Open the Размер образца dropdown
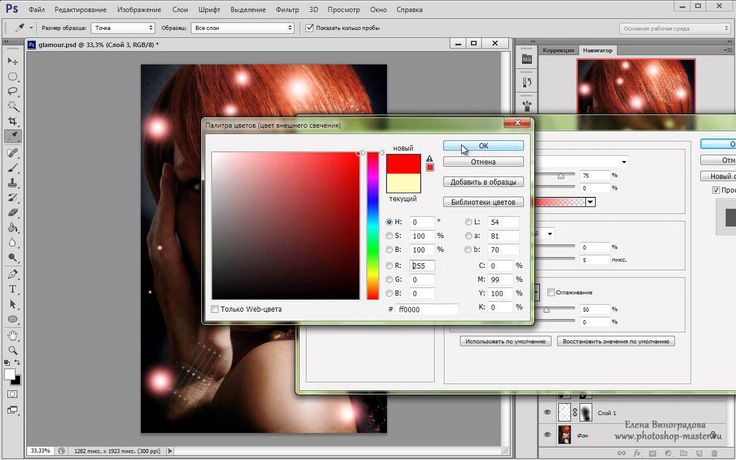Screen dimensions: 736x460 click(x=121, y=28)
